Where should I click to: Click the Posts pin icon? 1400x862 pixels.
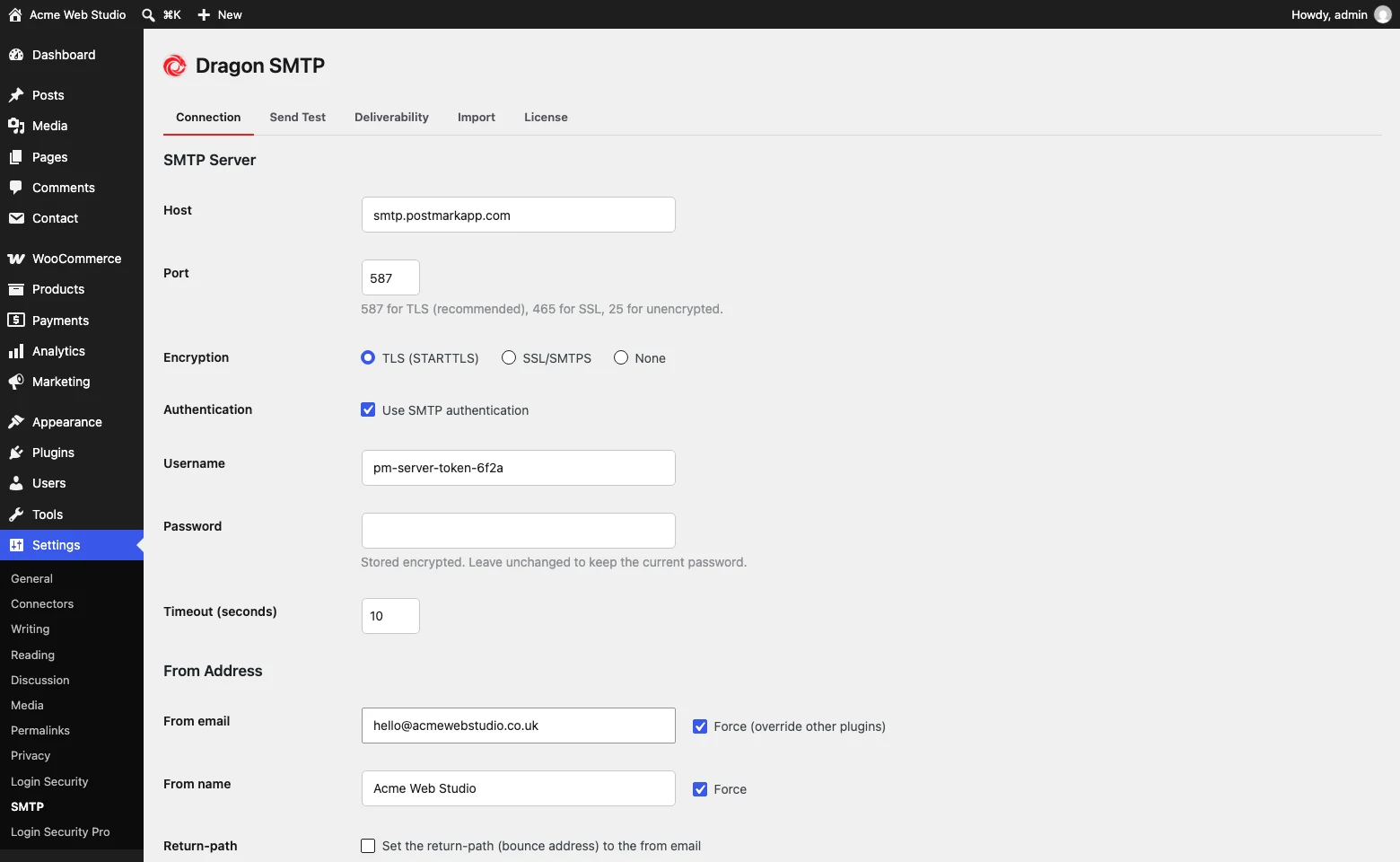[16, 95]
